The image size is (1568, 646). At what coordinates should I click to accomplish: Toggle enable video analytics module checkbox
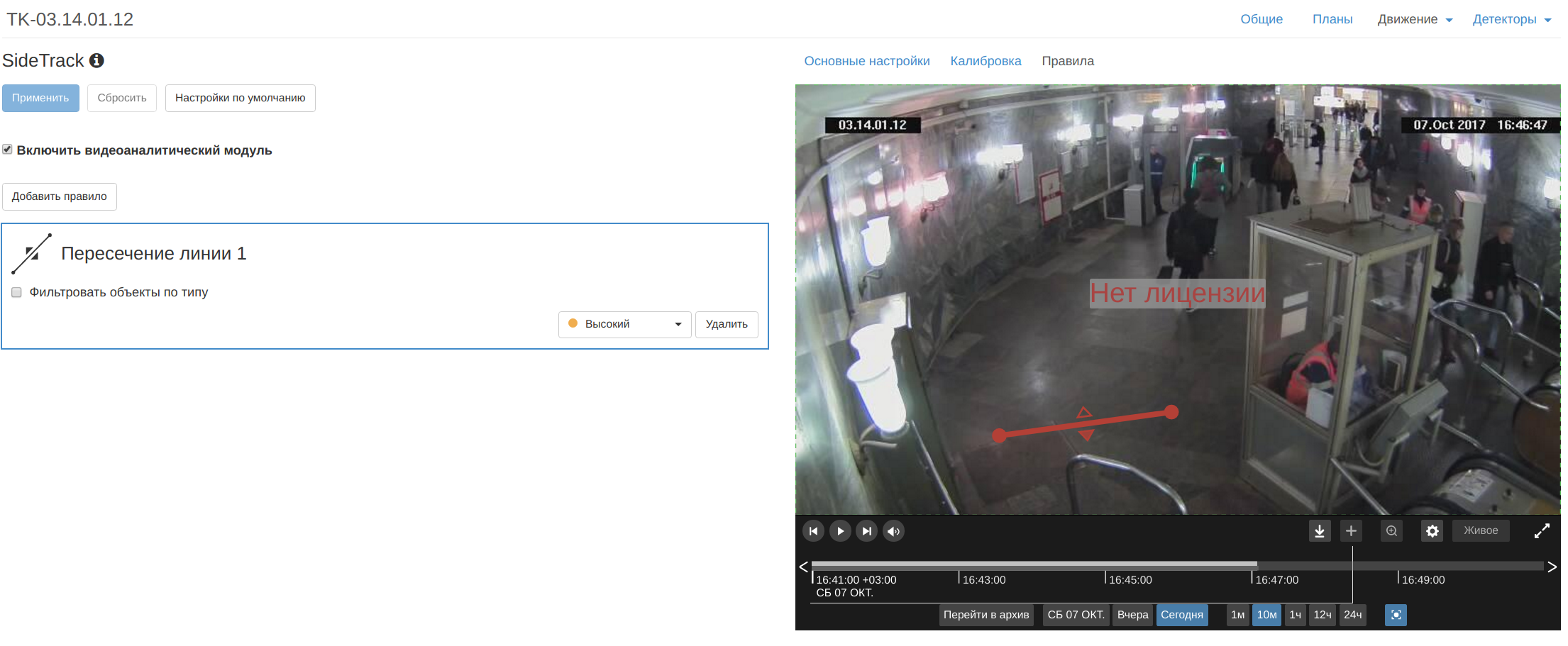coord(7,150)
